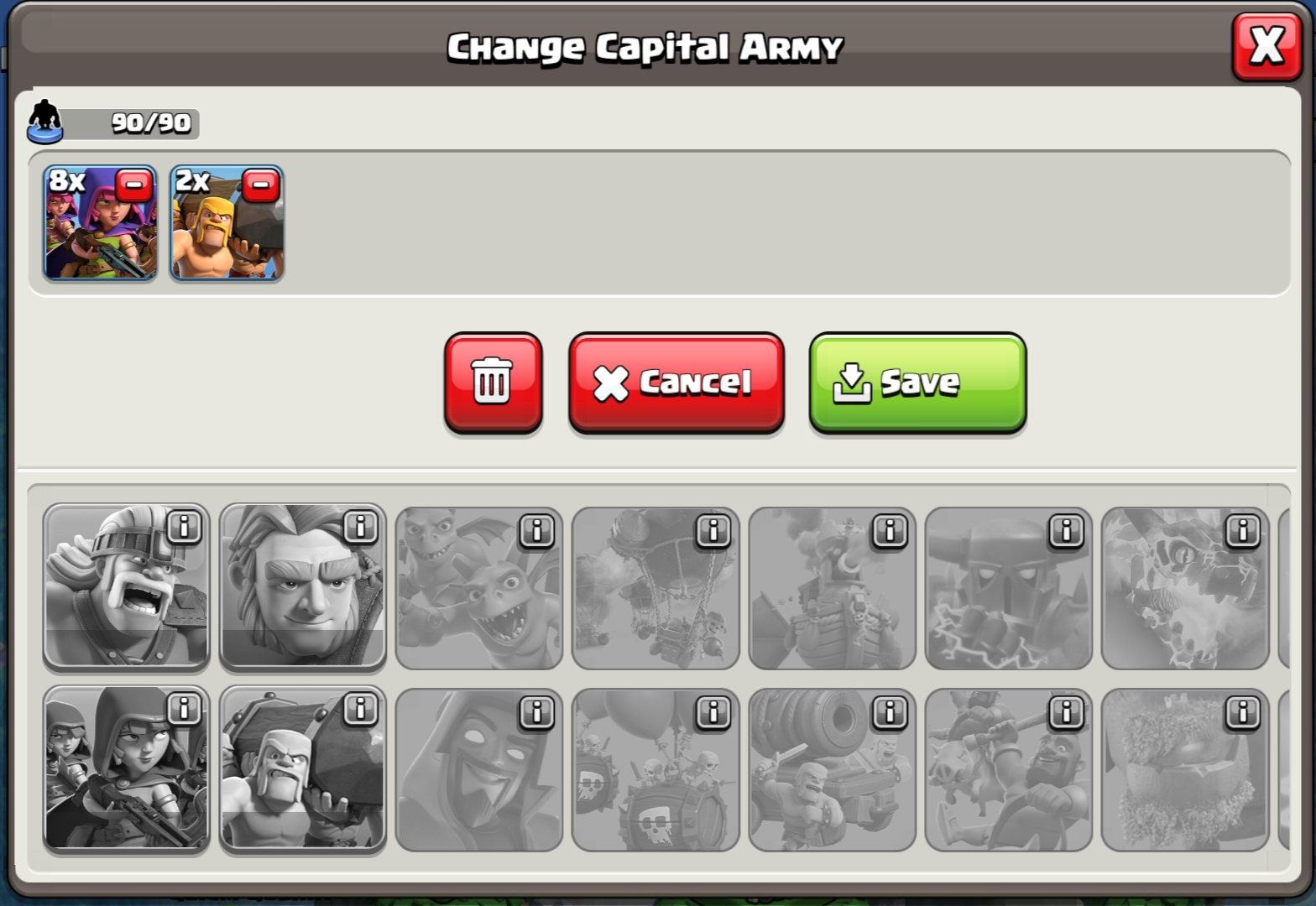Image resolution: width=1316 pixels, height=906 pixels.
Task: Save the capital army
Action: pos(917,383)
